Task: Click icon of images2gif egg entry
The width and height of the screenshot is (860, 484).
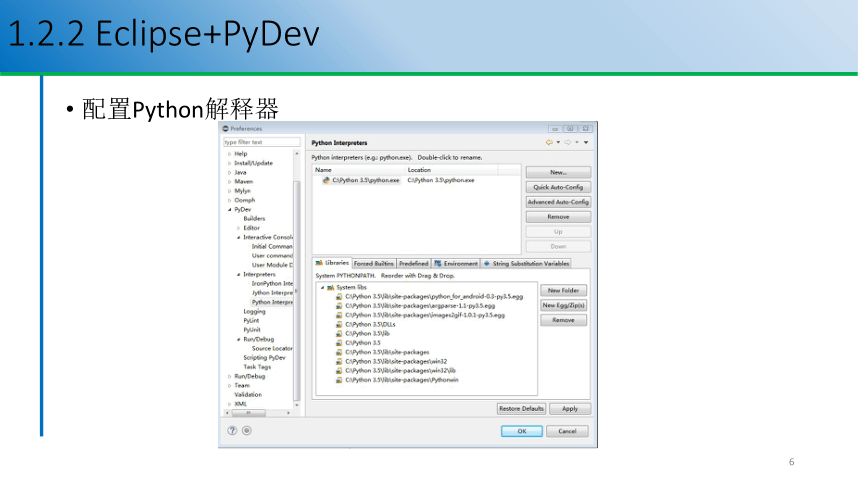Action: click(x=340, y=316)
